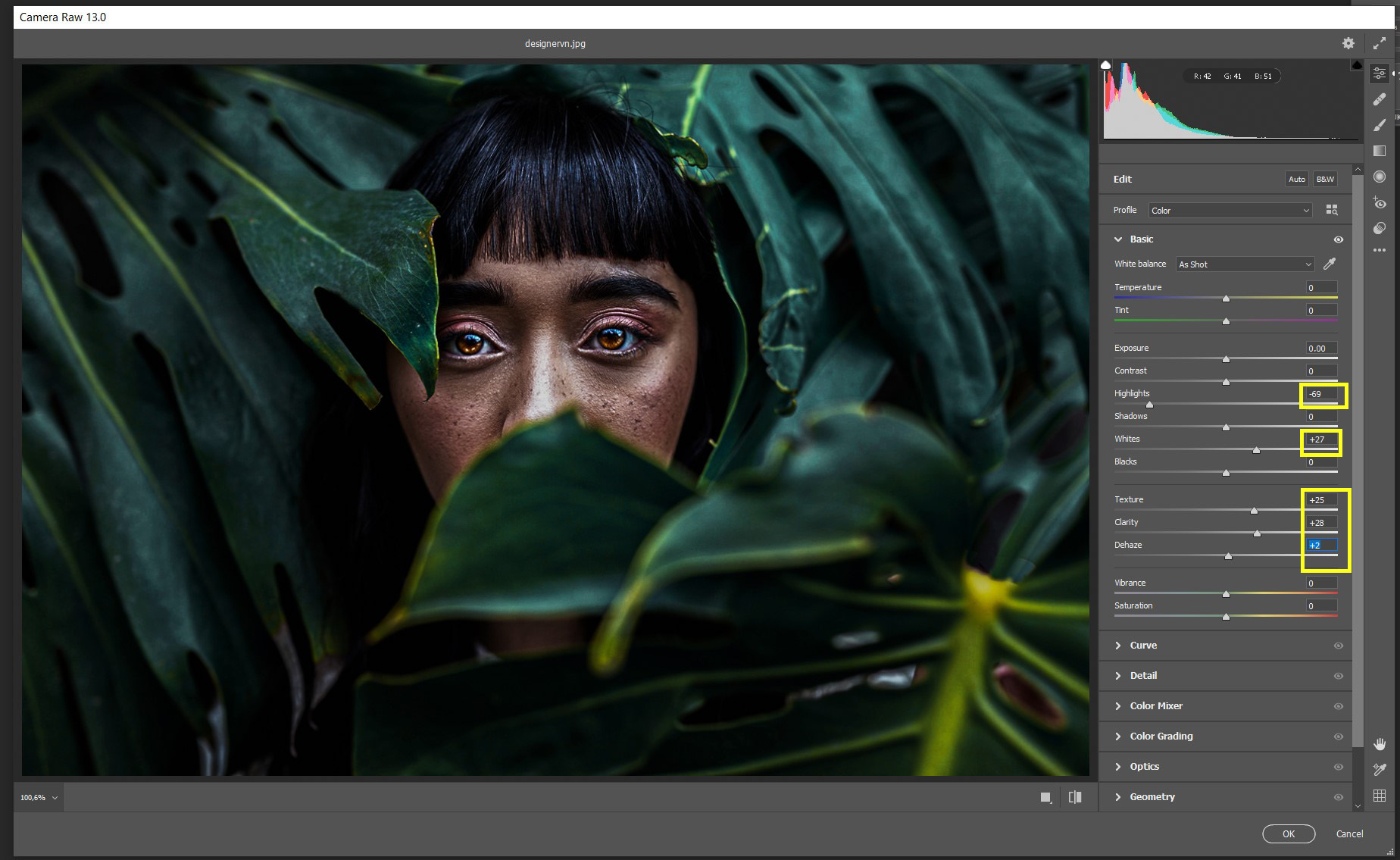Toggle full screen mode icon
Viewport: 1400px width, 860px height.
tap(1380, 43)
